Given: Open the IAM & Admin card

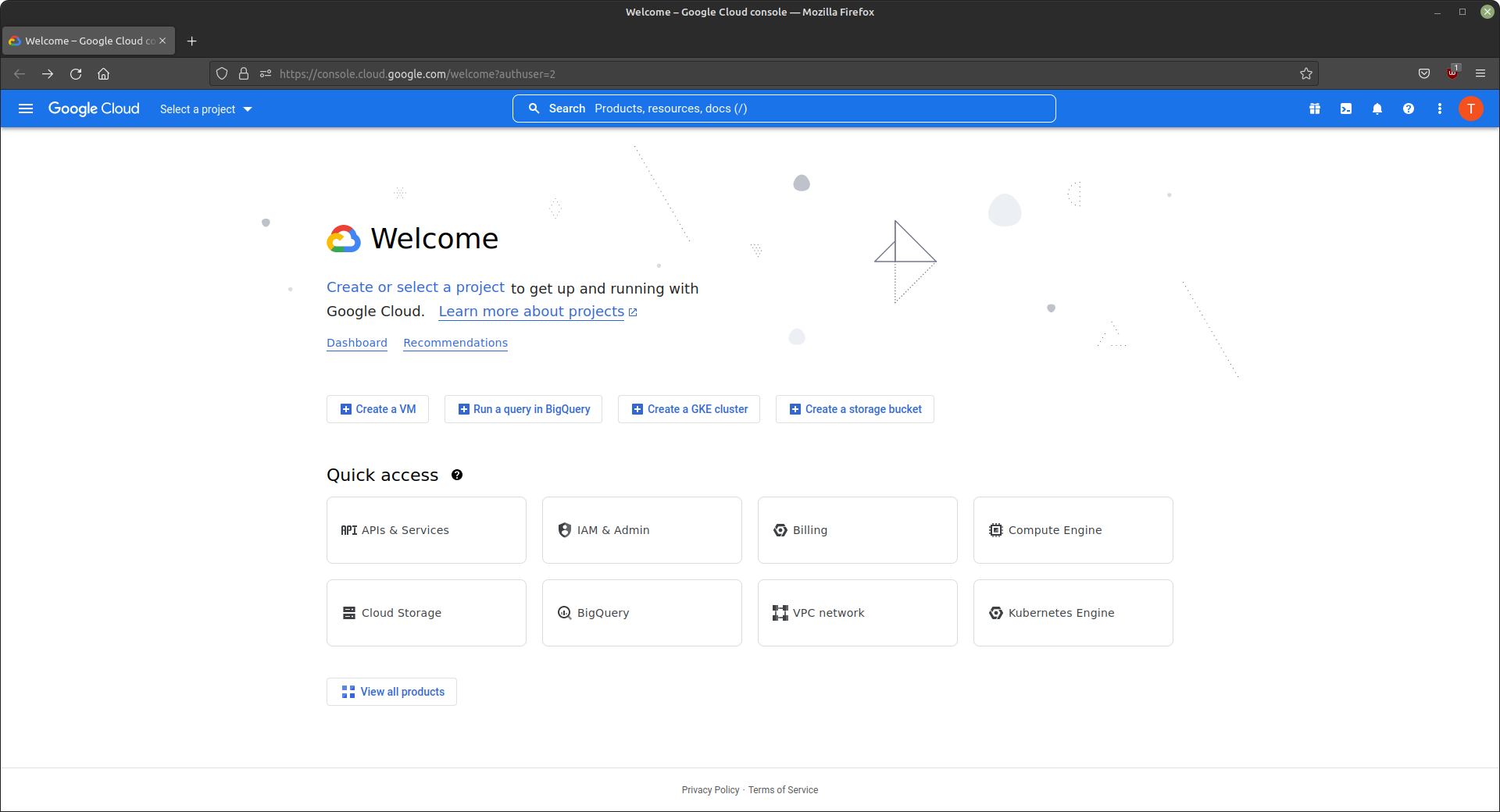Looking at the screenshot, I should tap(642, 530).
